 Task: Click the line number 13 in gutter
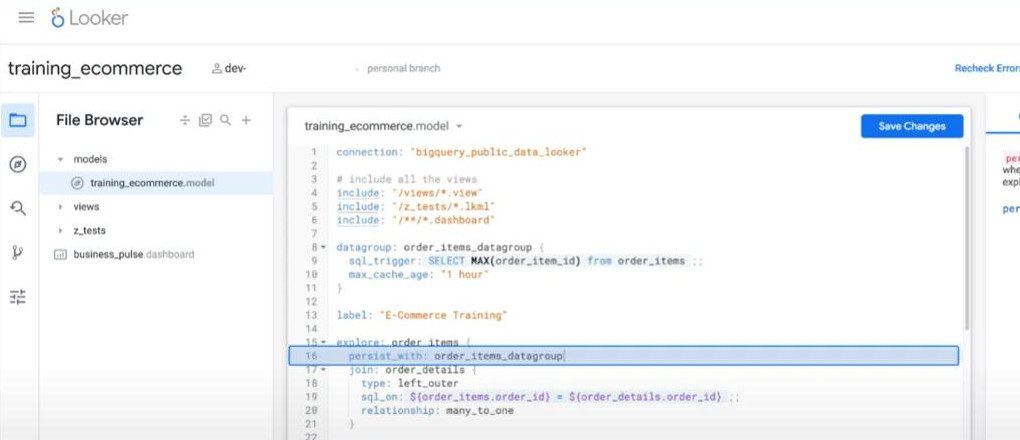[x=311, y=316]
